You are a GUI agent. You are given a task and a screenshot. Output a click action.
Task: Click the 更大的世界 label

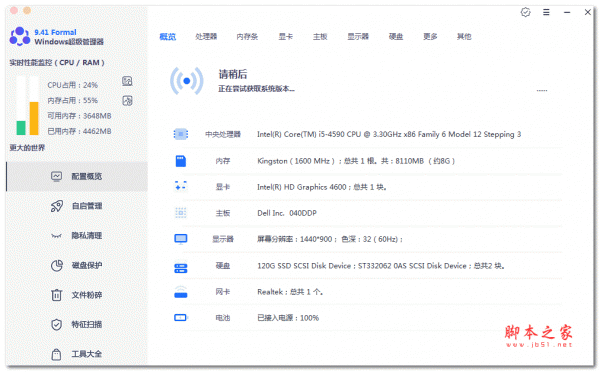click(27, 148)
